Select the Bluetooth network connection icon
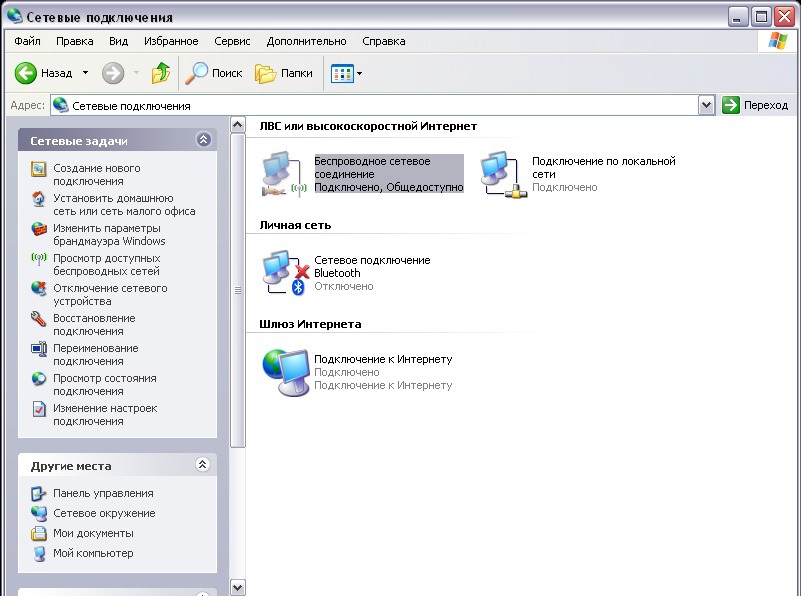801x596 pixels. (x=284, y=272)
